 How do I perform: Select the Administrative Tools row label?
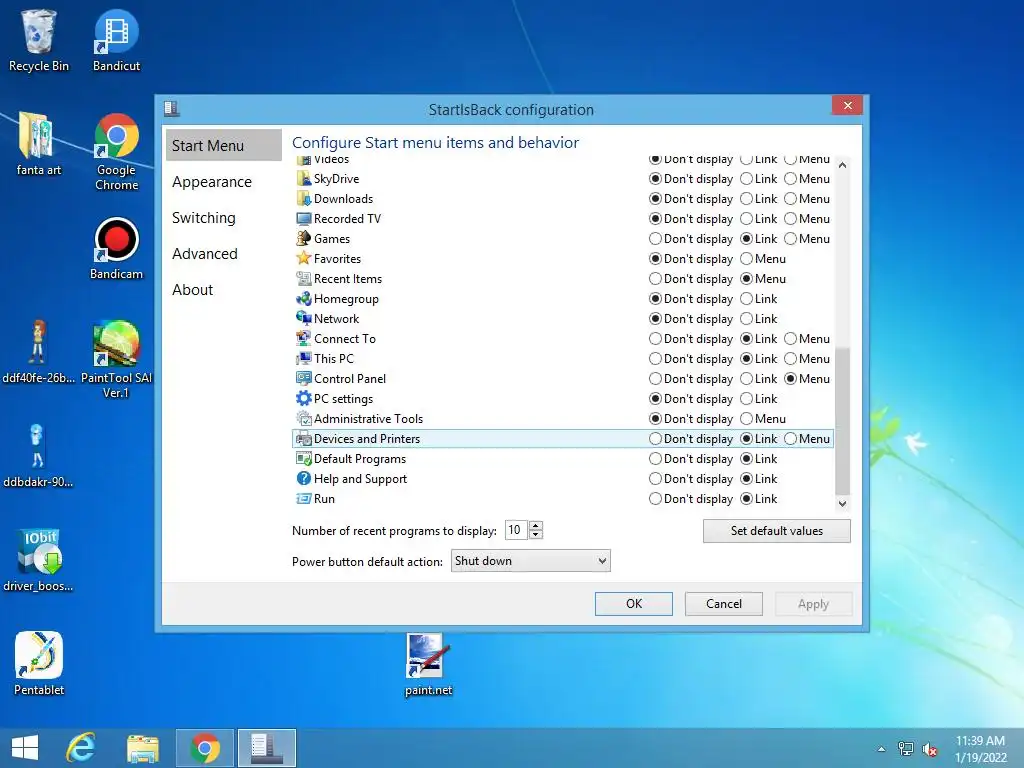click(368, 419)
